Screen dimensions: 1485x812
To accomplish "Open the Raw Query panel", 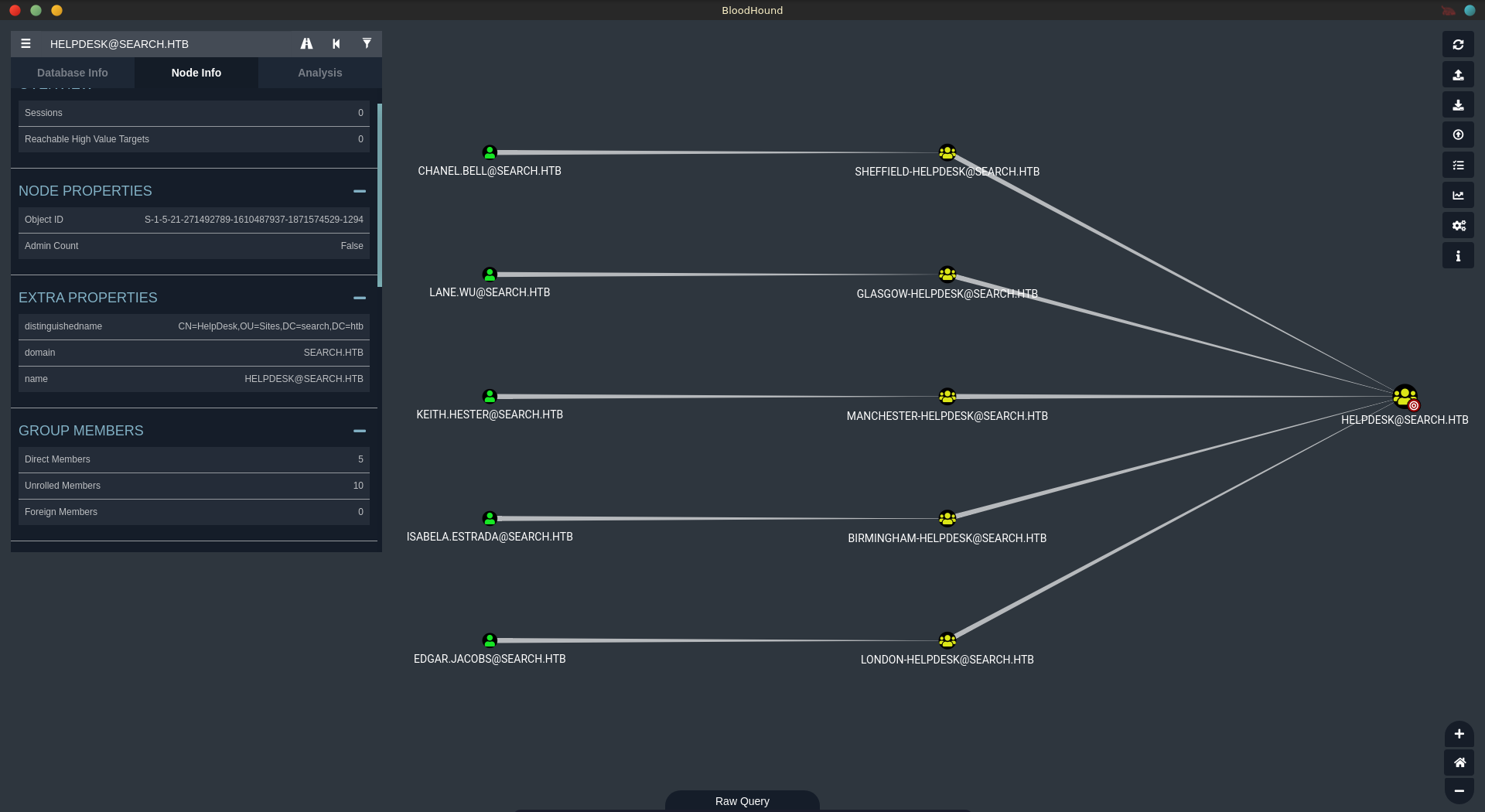I will click(x=742, y=801).
